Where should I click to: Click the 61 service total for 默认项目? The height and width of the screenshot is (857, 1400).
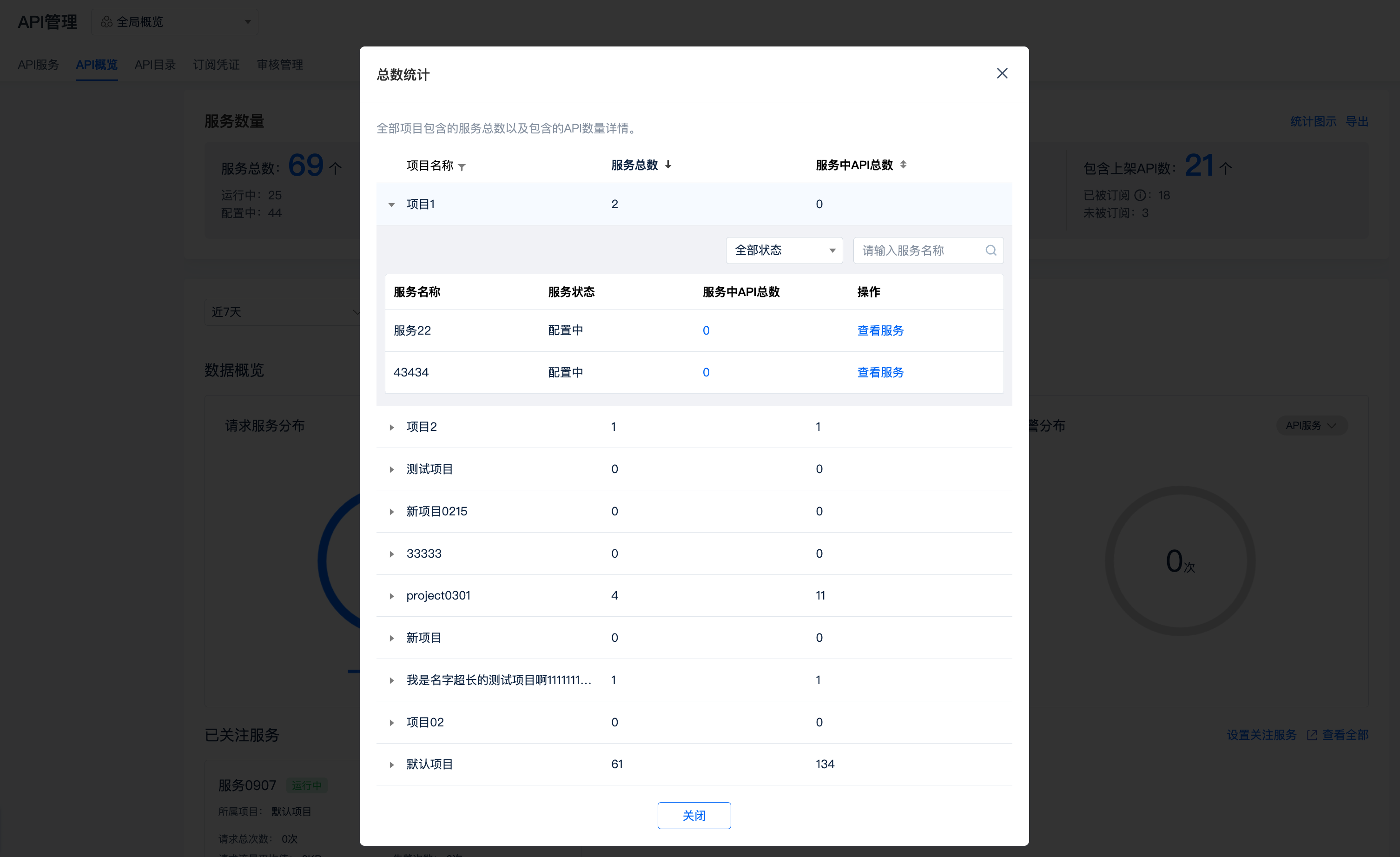(616, 765)
